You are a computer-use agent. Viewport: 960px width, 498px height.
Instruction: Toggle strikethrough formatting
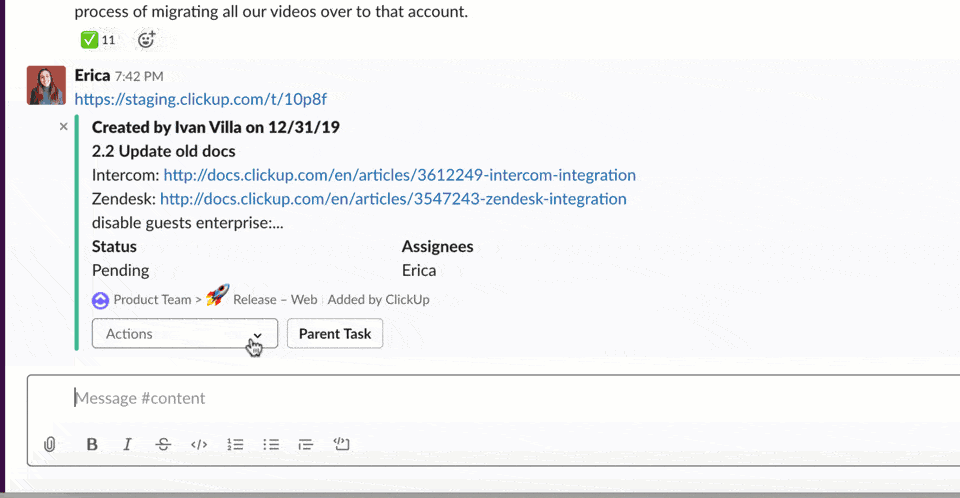(x=163, y=444)
